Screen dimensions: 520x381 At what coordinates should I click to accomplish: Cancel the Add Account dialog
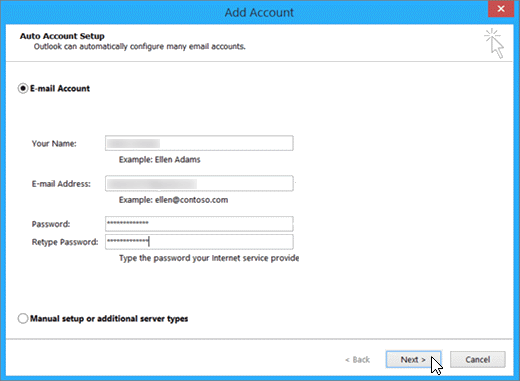coord(478,359)
